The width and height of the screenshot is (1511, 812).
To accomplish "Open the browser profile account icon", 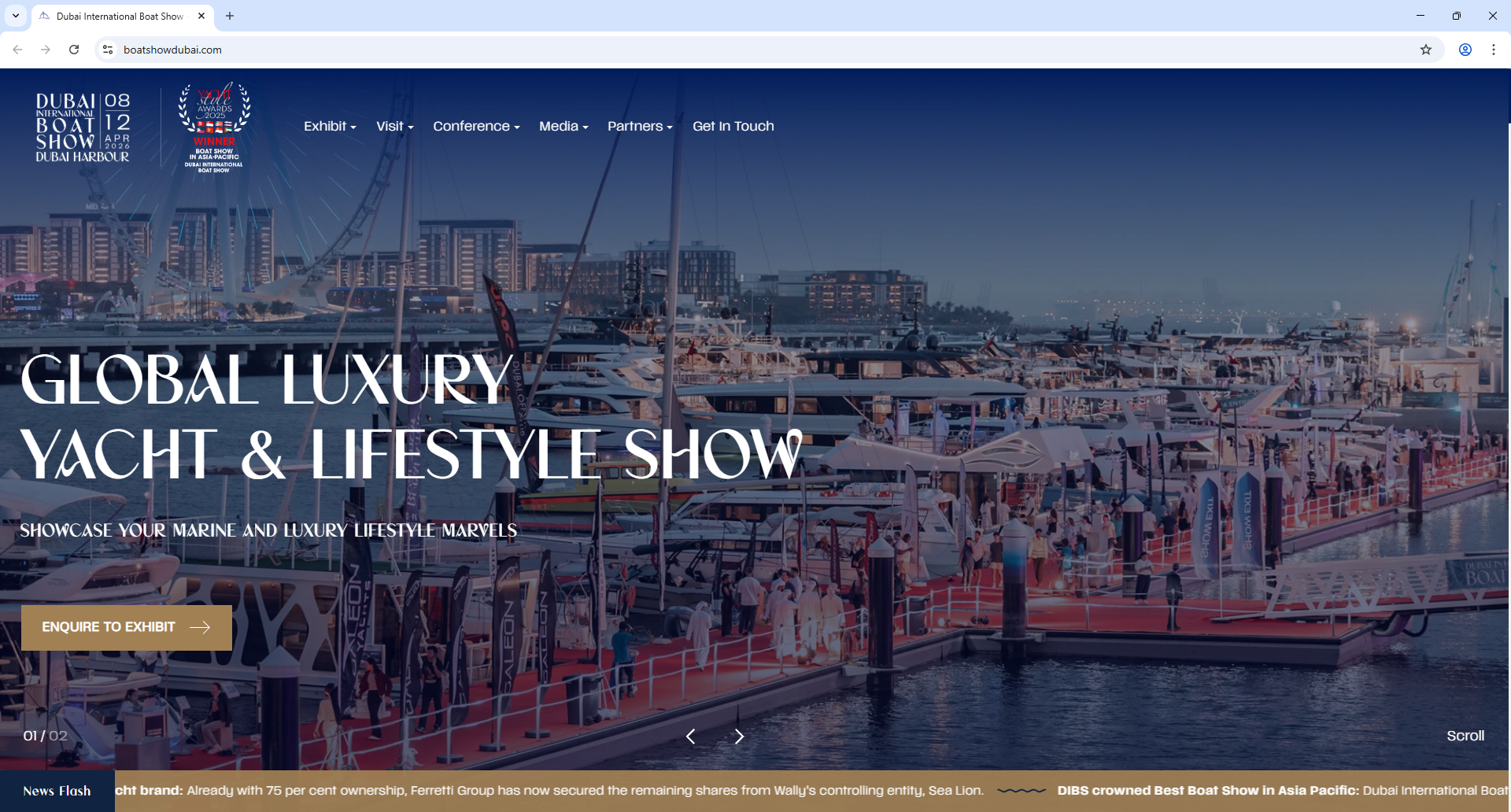I will tap(1465, 49).
